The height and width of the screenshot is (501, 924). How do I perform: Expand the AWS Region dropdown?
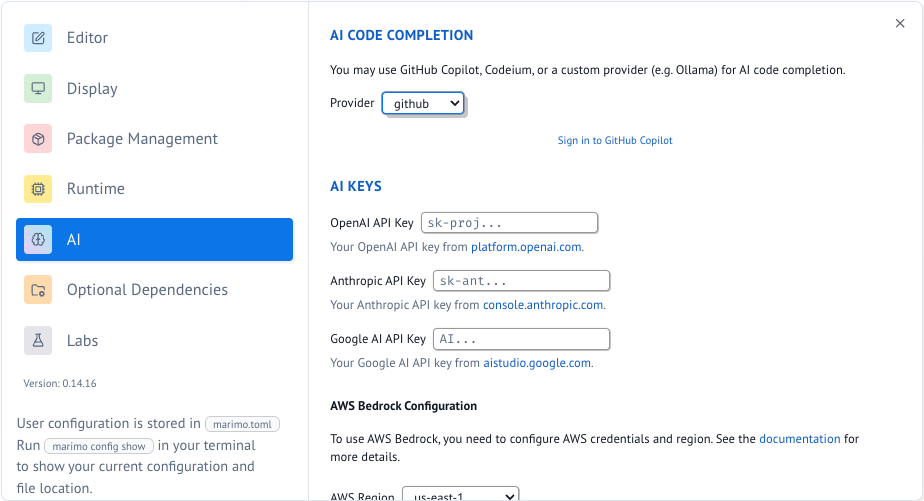460,494
